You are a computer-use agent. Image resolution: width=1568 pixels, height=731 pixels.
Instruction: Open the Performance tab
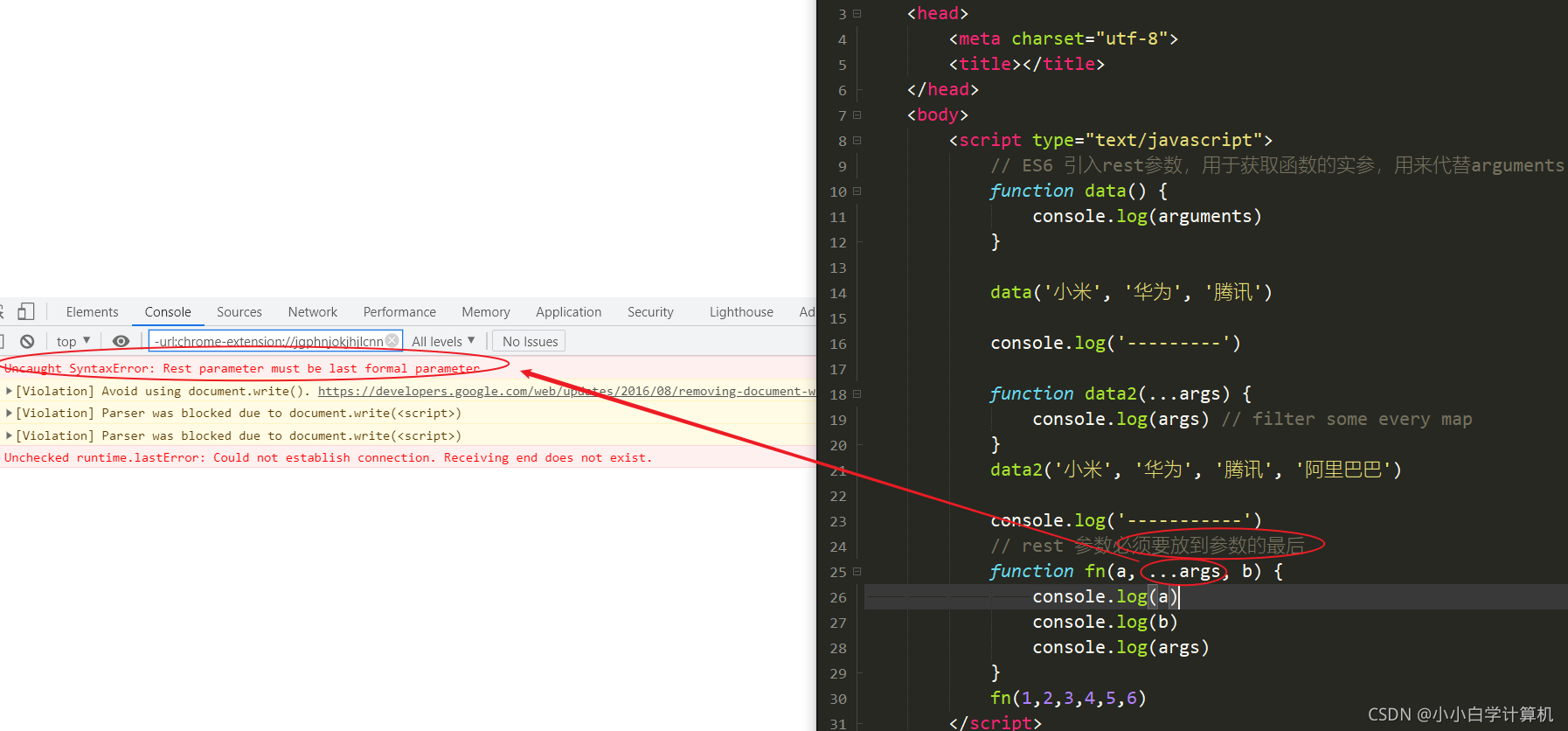[399, 312]
